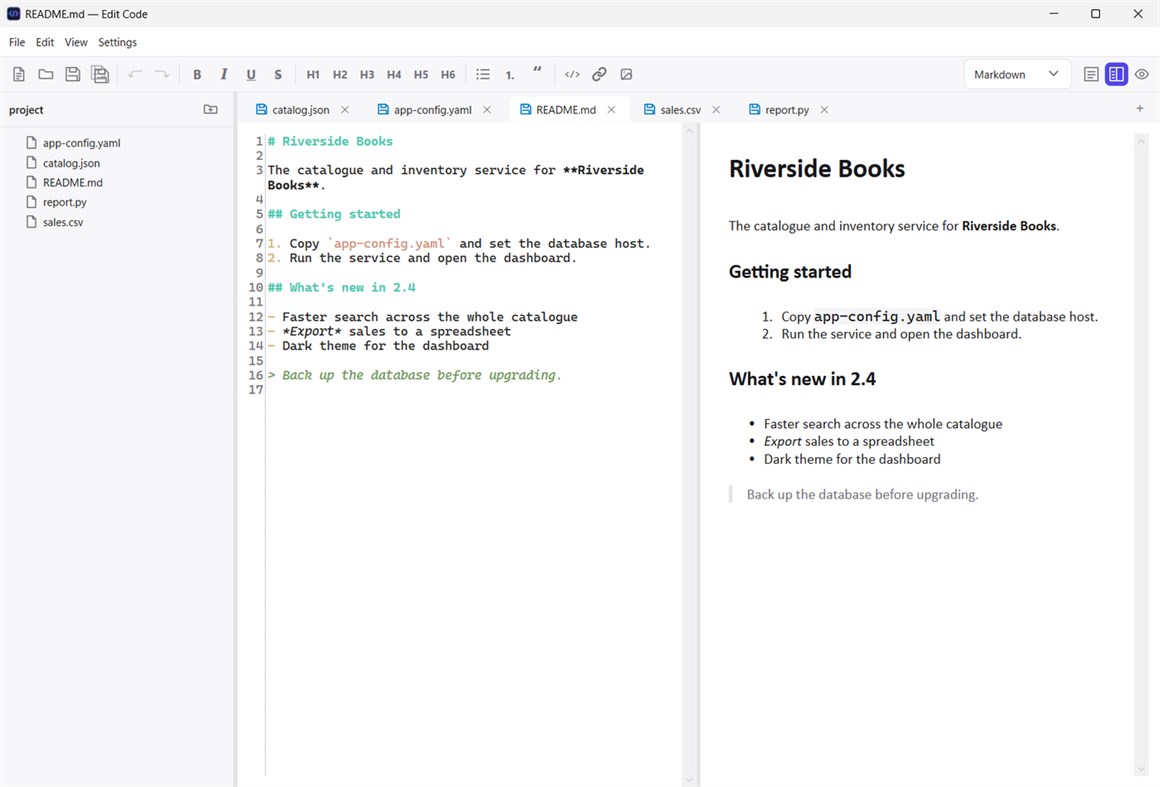This screenshot has width=1160, height=787.
Task: Click the '## Getting started' source line
Action: pos(334,214)
